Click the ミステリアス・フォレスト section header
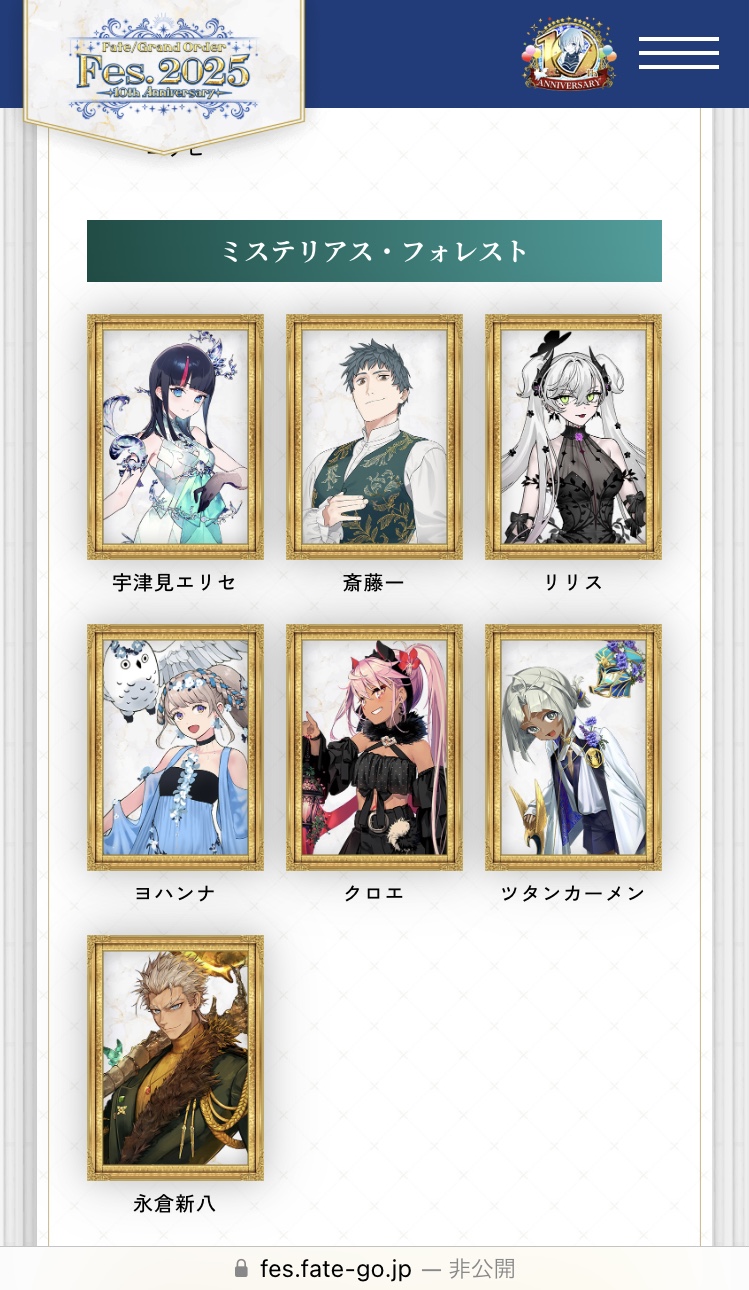749x1290 pixels. [x=374, y=251]
